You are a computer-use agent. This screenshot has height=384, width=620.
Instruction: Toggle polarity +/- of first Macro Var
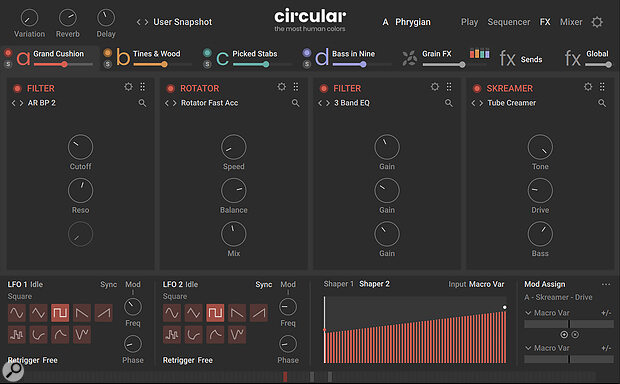click(606, 313)
